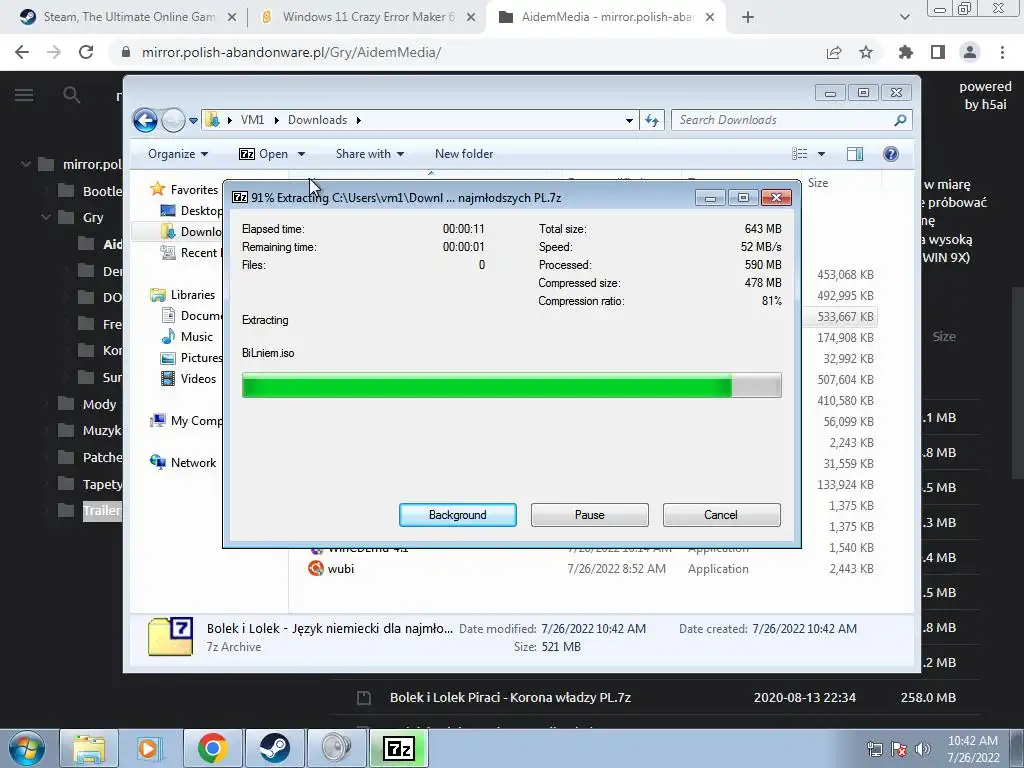Toggle Chrome side panel icon

click(x=938, y=52)
